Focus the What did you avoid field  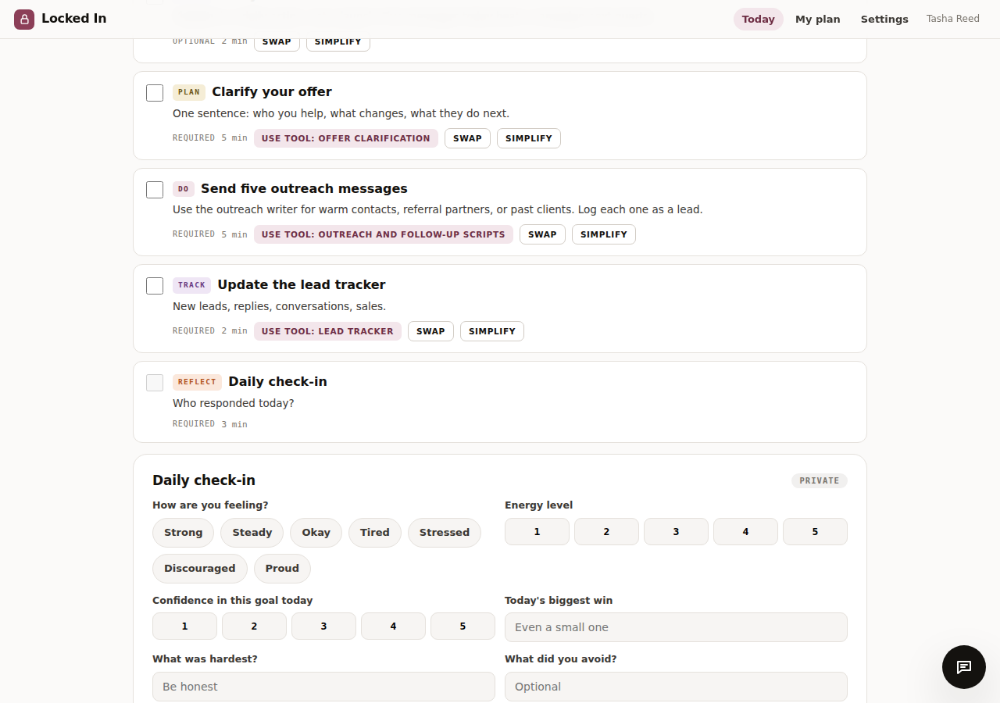[676, 687]
